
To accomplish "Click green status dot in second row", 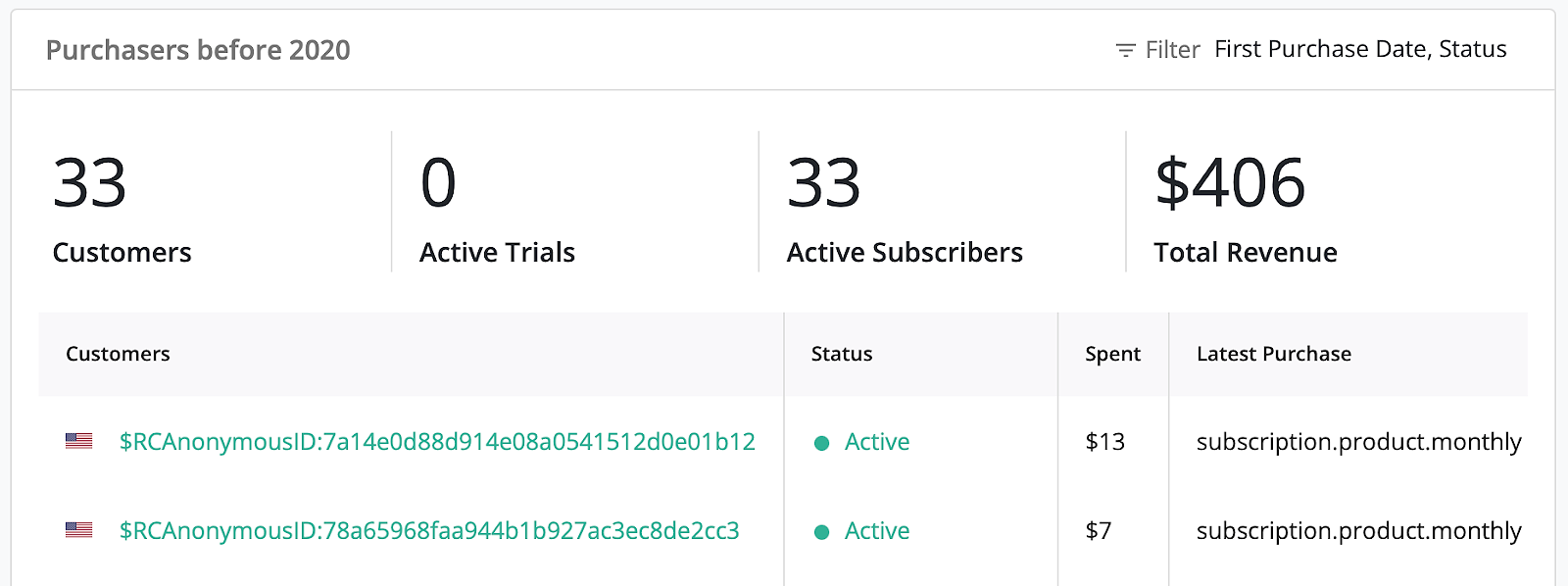I will (822, 532).
